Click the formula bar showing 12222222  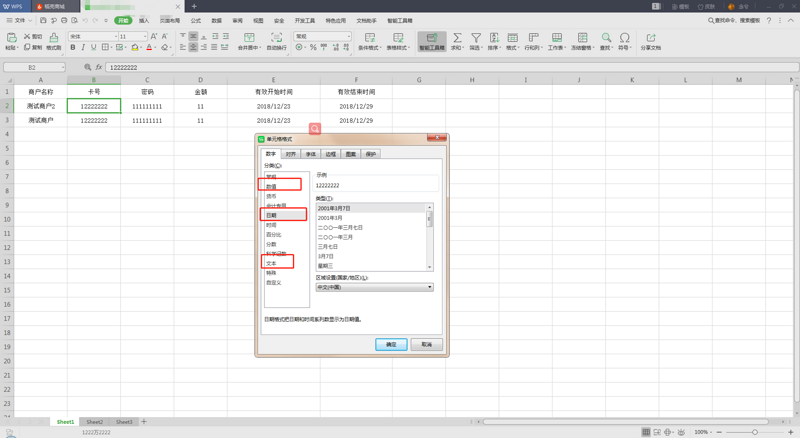click(452, 67)
